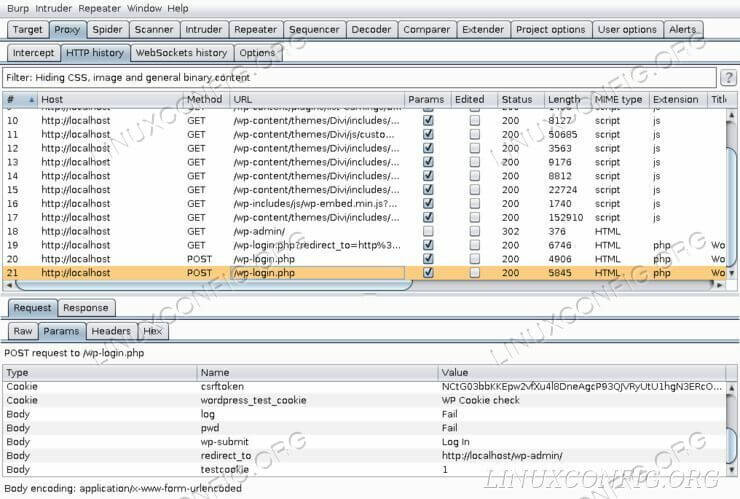740x499 pixels.
Task: Toggle Edited checkbox for request 15
Action: 475,190
